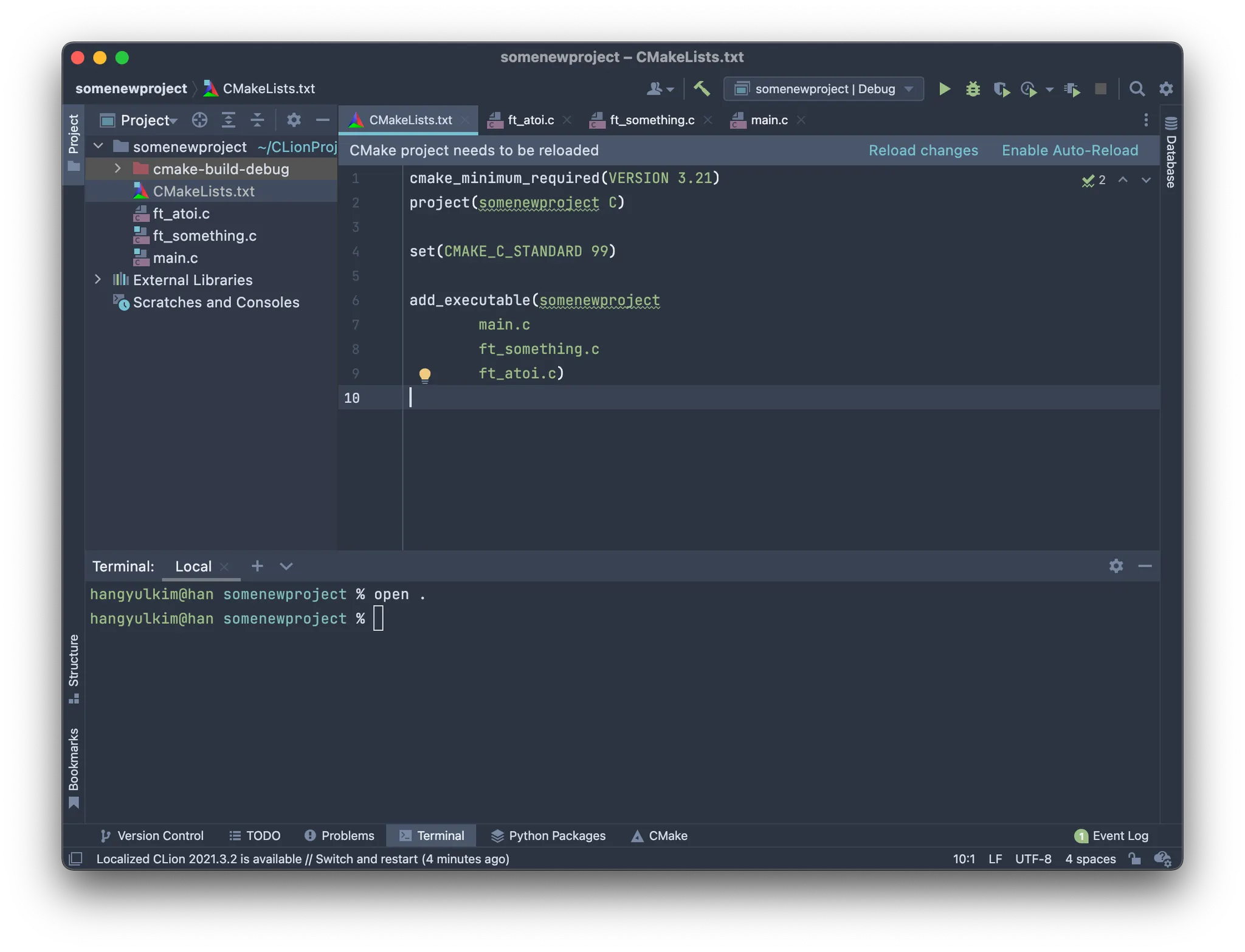Toggle read-only lock icon in status bar
This screenshot has width=1245, height=952.
1134,858
